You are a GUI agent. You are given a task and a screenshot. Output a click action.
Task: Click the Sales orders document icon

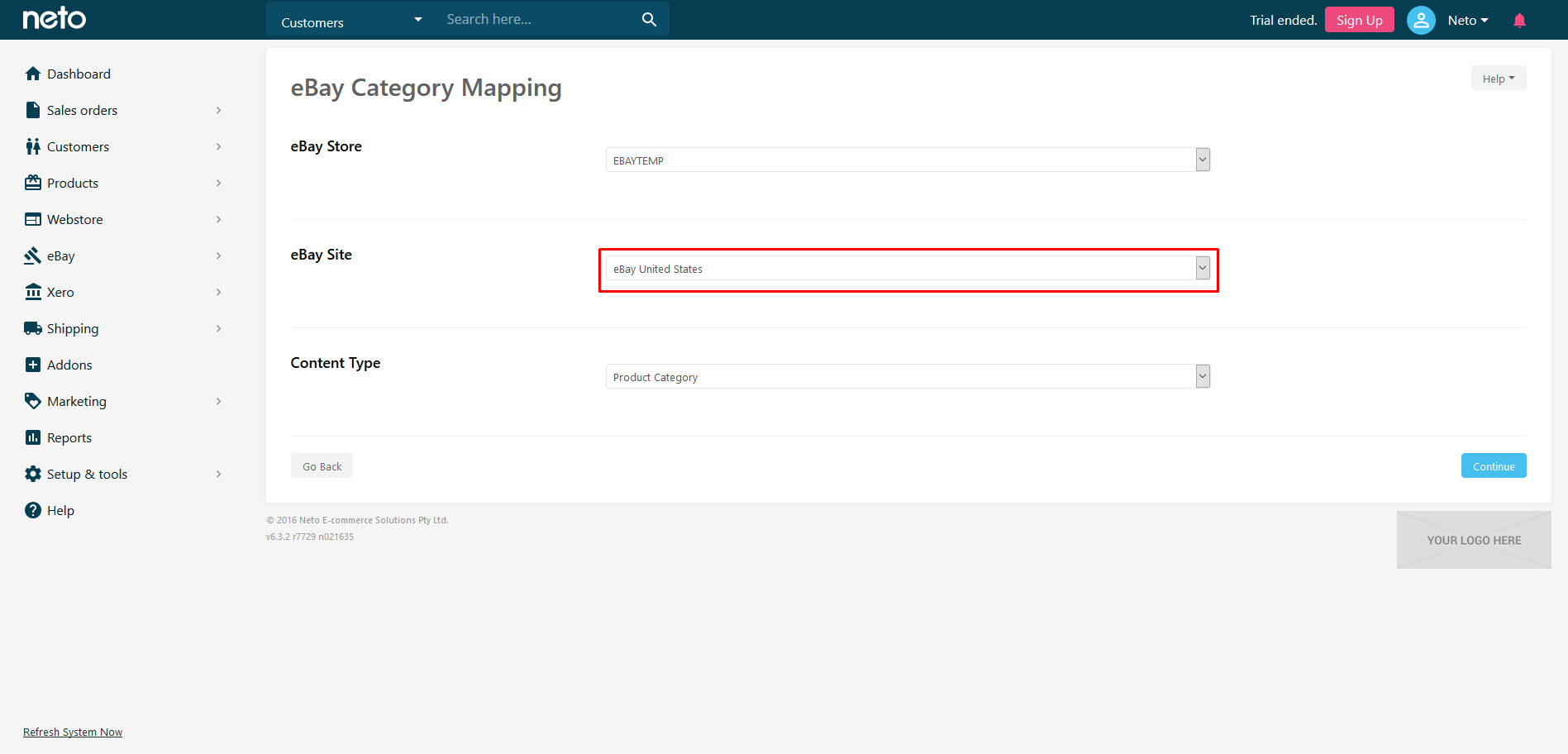pos(33,110)
